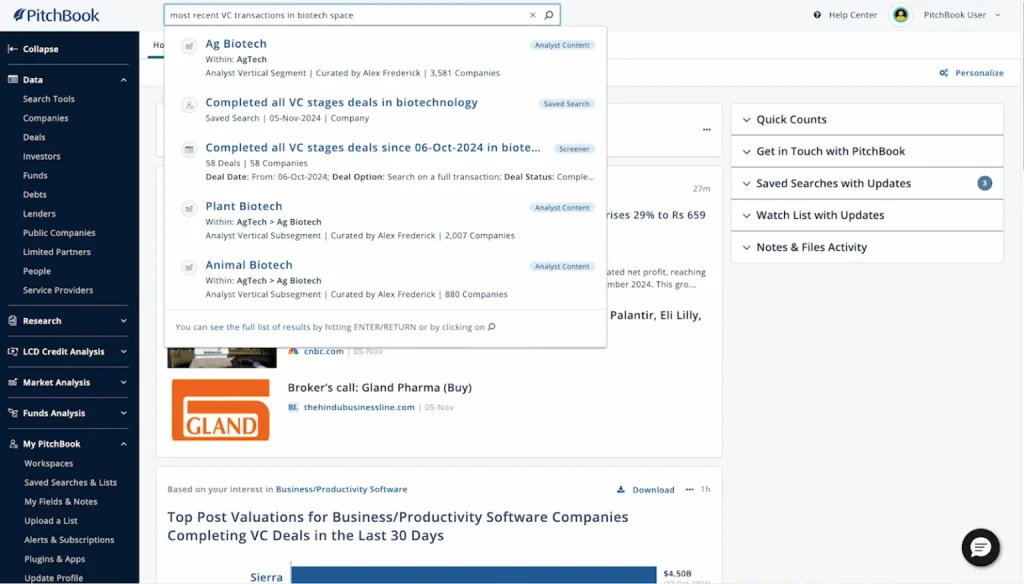Expand the Quick Counts panel
1024x584 pixels.
point(746,119)
